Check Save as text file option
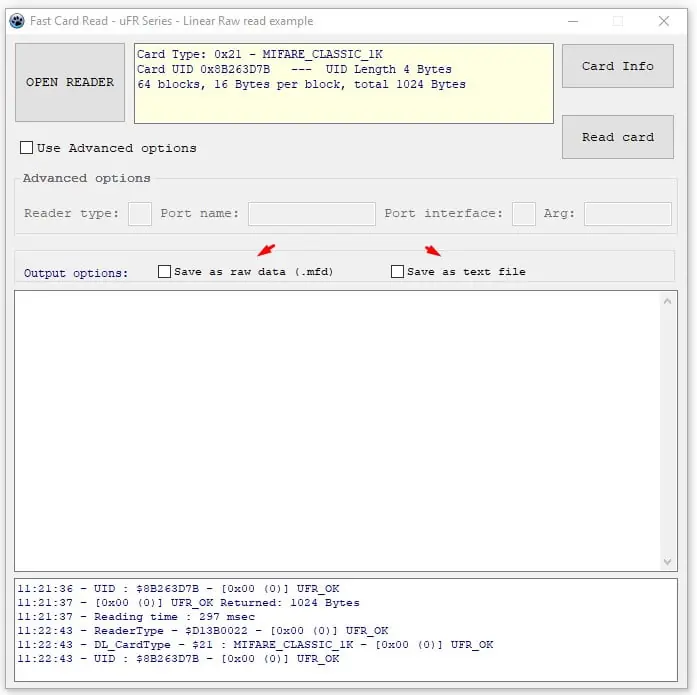The width and height of the screenshot is (697, 695). coord(397,272)
